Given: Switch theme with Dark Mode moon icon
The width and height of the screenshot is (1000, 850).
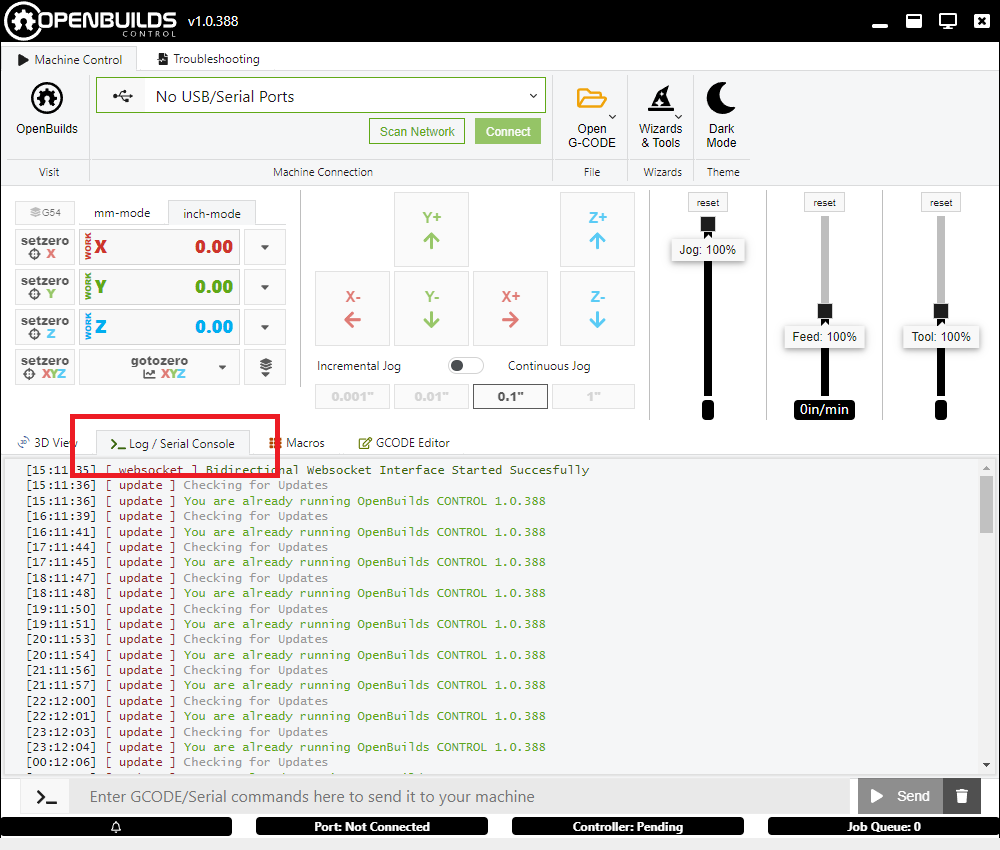Looking at the screenshot, I should [721, 98].
